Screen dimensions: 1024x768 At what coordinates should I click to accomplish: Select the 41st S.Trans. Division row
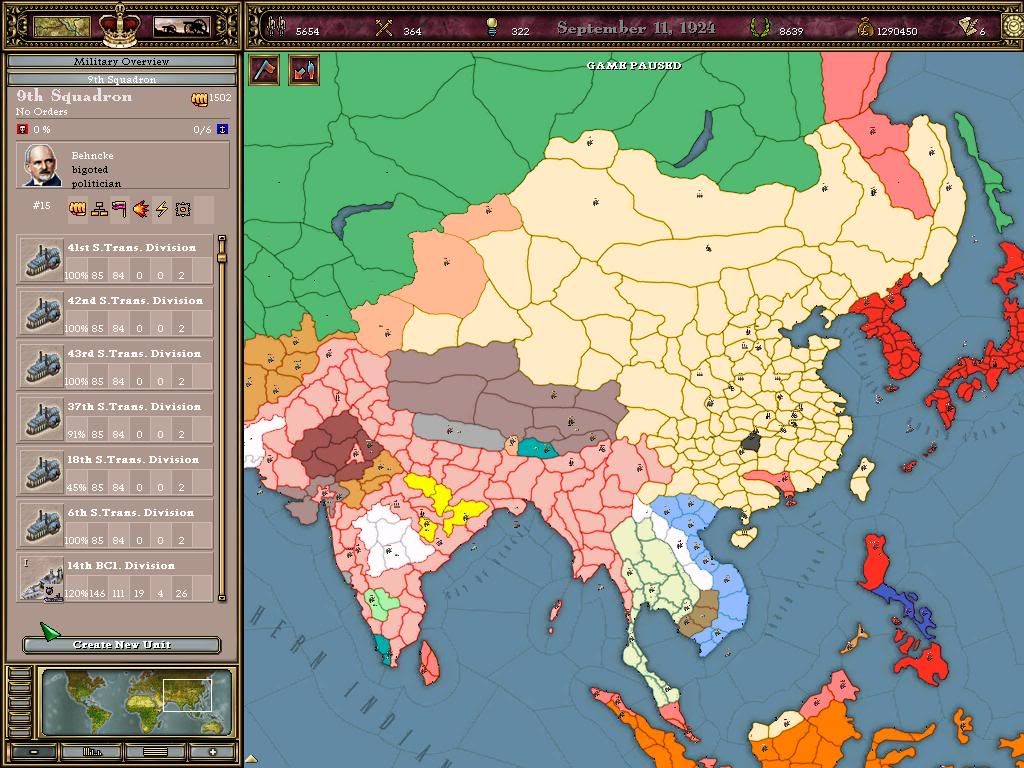click(115, 260)
